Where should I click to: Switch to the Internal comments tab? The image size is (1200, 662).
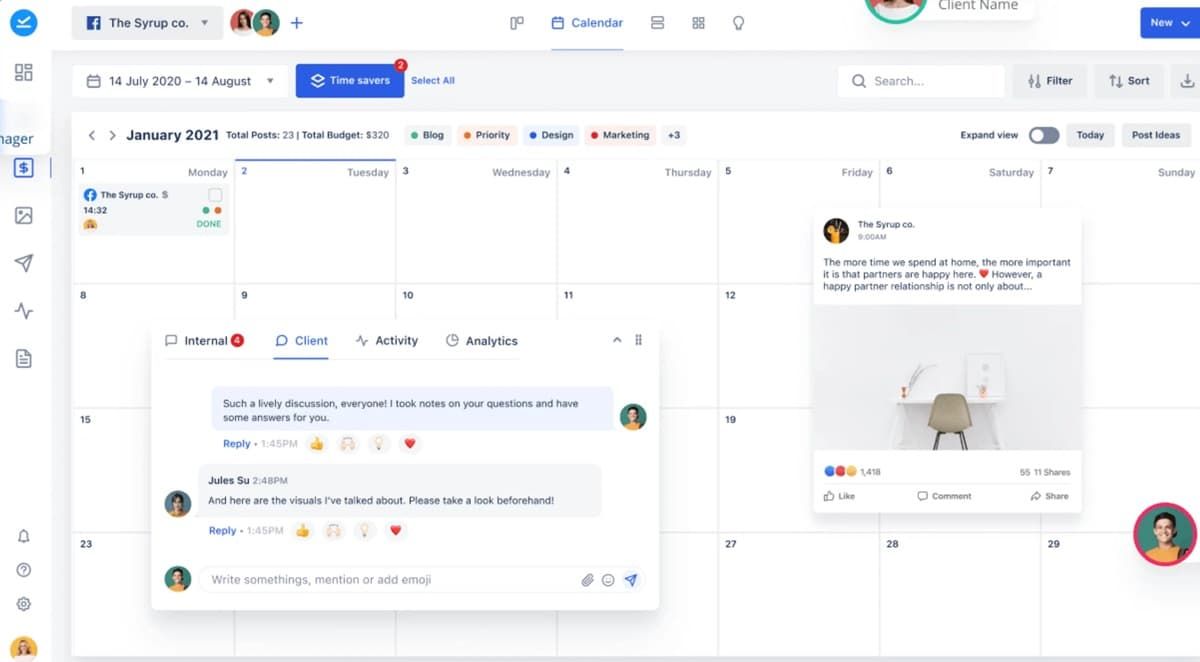[204, 341]
